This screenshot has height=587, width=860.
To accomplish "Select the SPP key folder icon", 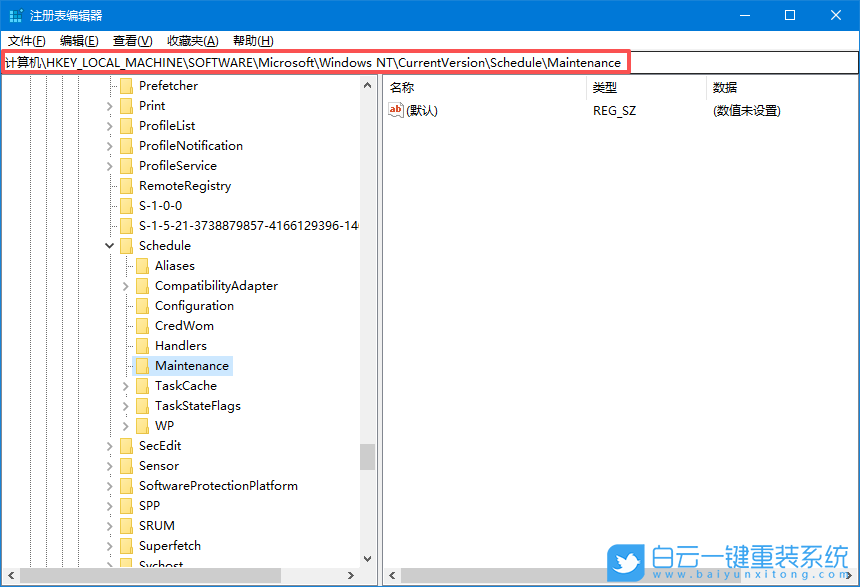I will [125, 505].
